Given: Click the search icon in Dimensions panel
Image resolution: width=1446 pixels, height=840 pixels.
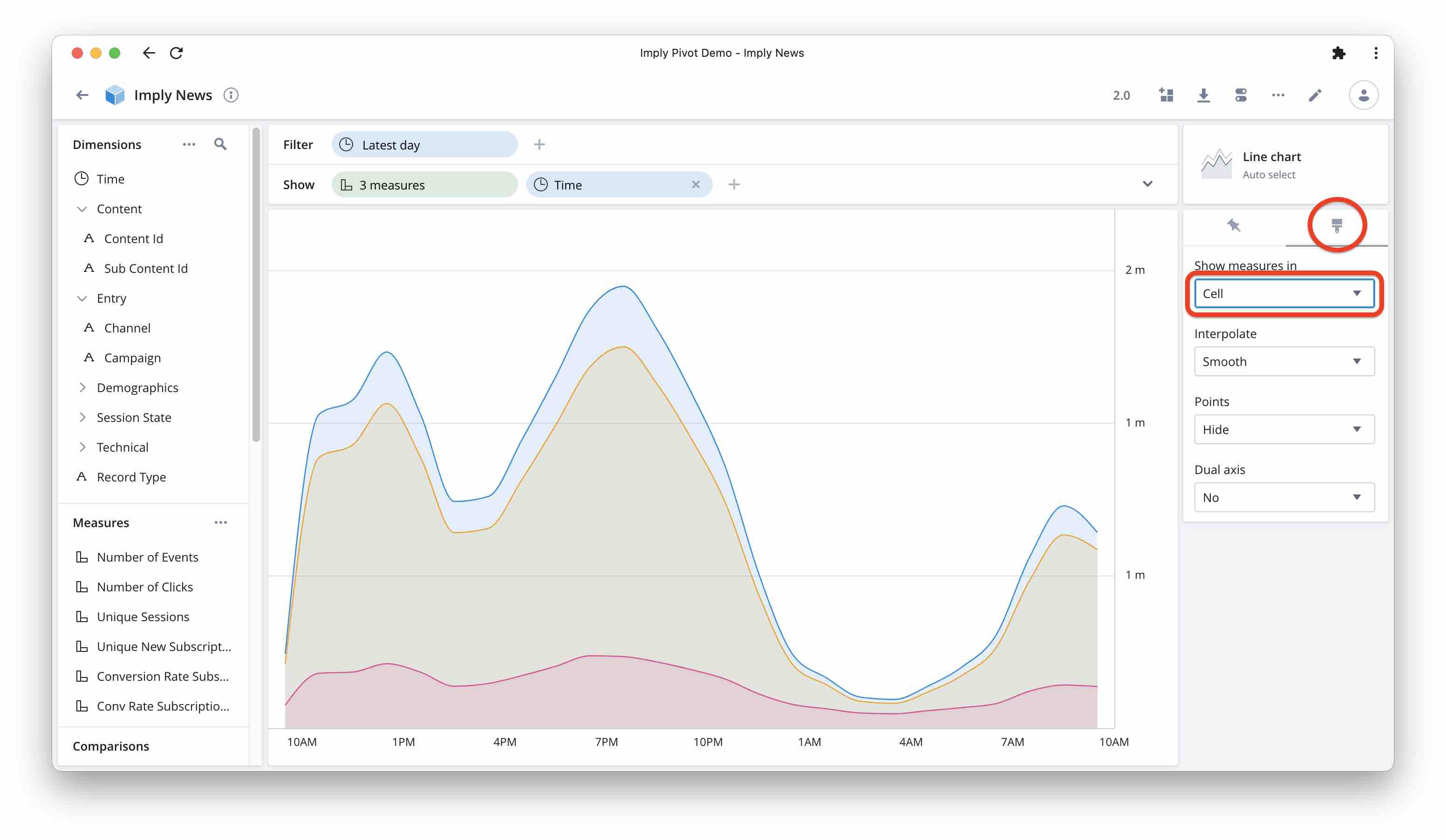Looking at the screenshot, I should point(220,144).
